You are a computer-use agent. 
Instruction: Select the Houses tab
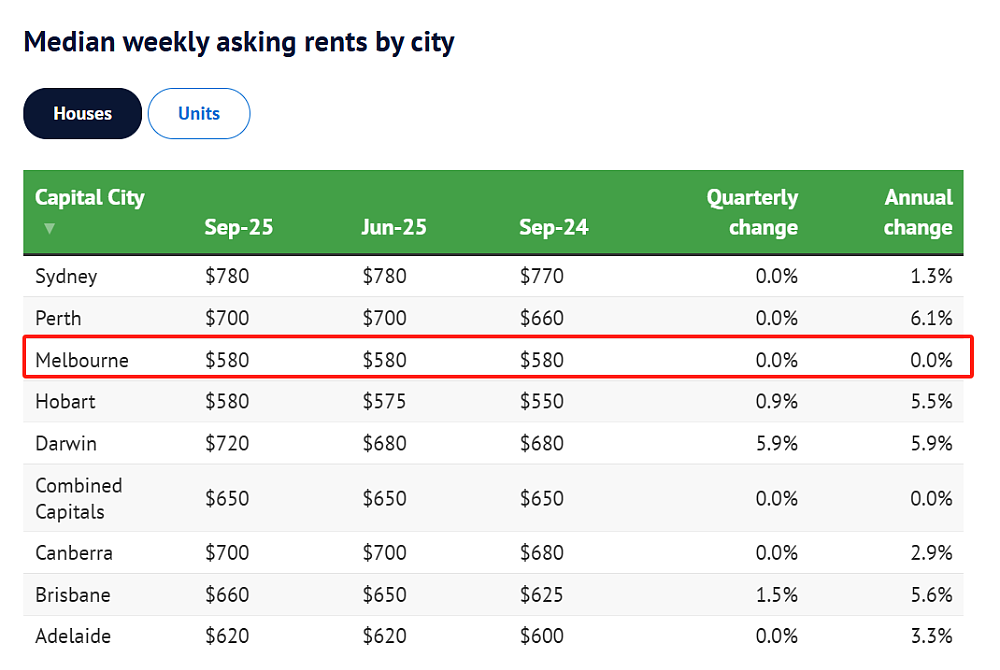click(x=82, y=113)
